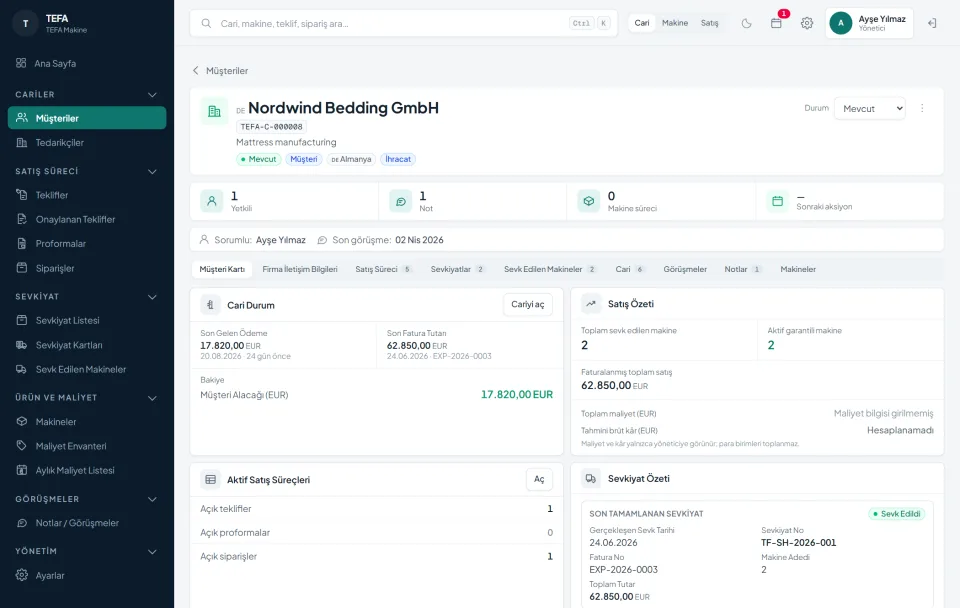This screenshot has height=608, width=960.
Task: Open Sevkiyat Kartları in sidebar
Action: [x=87, y=345]
